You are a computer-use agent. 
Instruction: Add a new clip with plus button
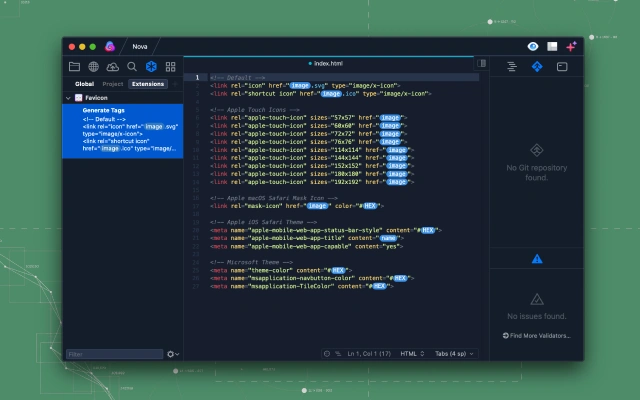(175, 84)
